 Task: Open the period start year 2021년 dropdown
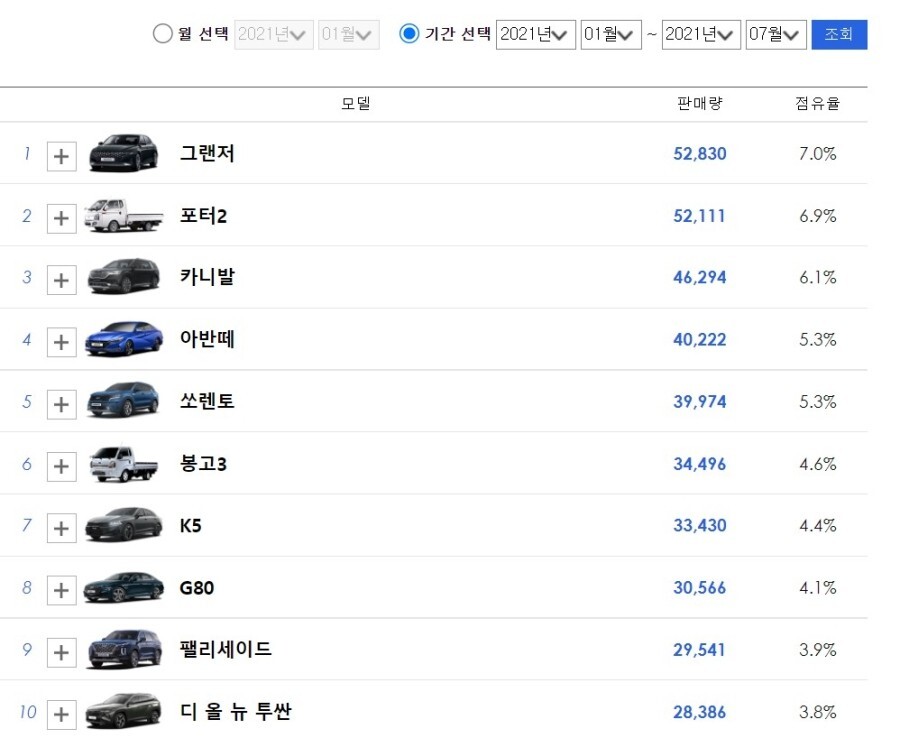coord(536,35)
